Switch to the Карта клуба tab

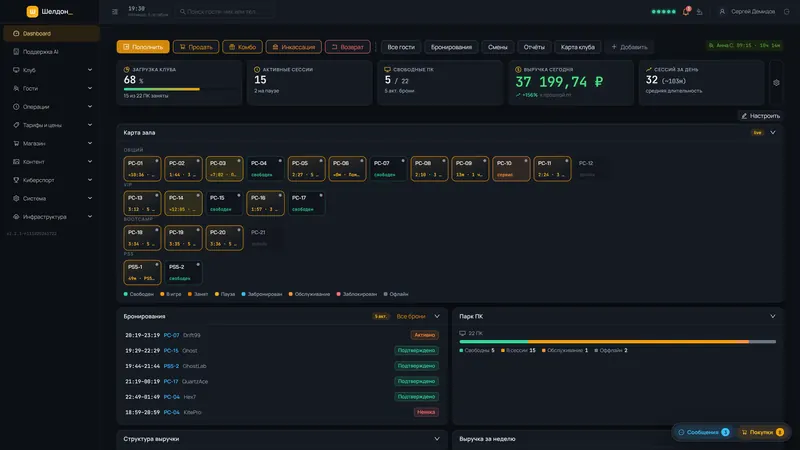click(578, 47)
